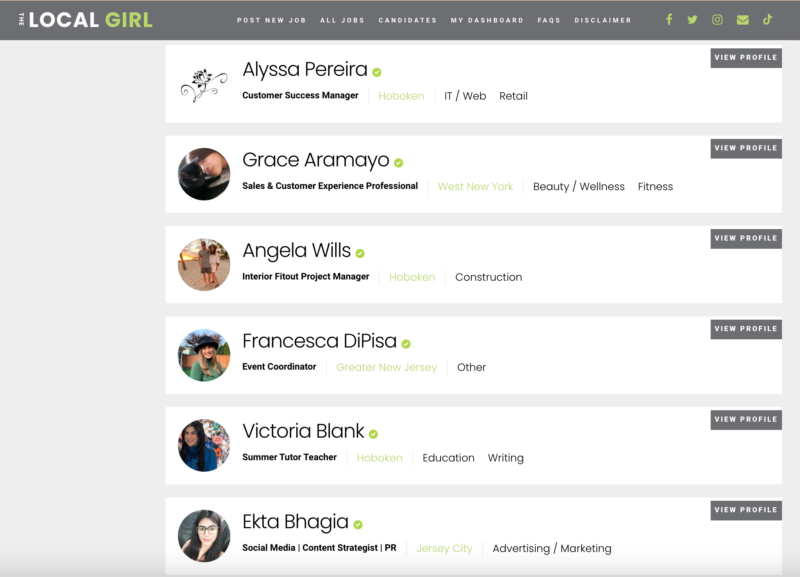Viewport: 800px width, 577px height.
Task: Open Post New Job menu item
Action: (271, 20)
